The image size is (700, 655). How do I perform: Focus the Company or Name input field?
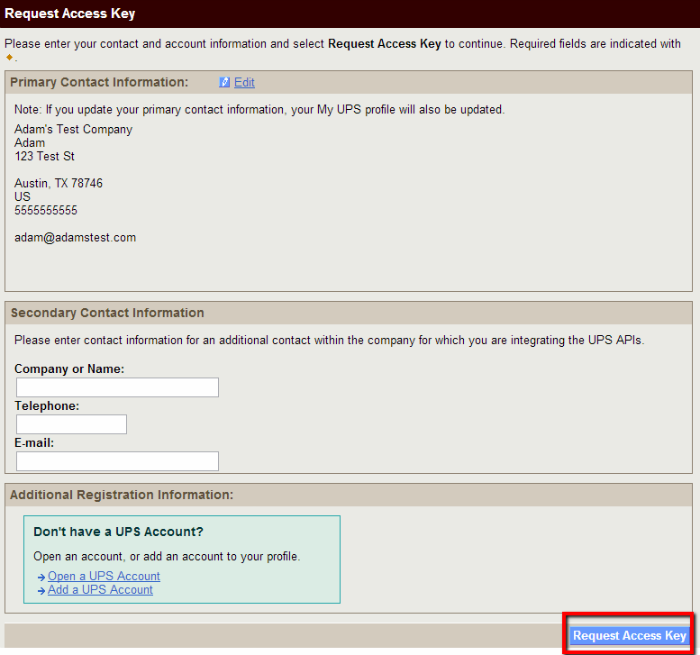pos(117,387)
